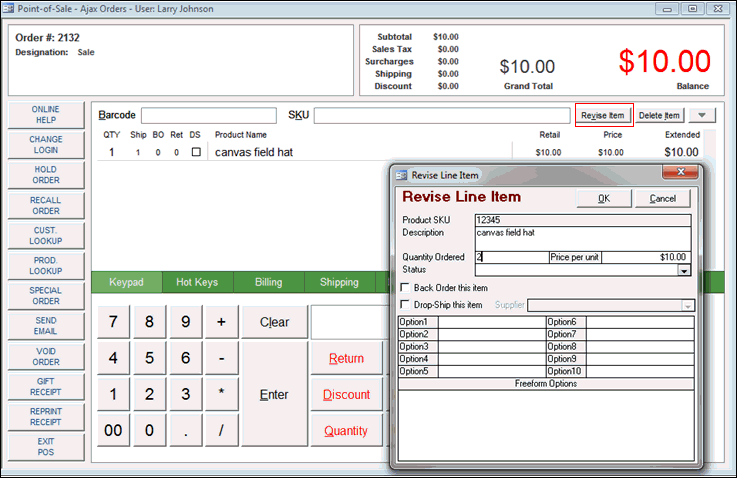Tap the 7 keypad button
737x478 pixels.
[113, 322]
